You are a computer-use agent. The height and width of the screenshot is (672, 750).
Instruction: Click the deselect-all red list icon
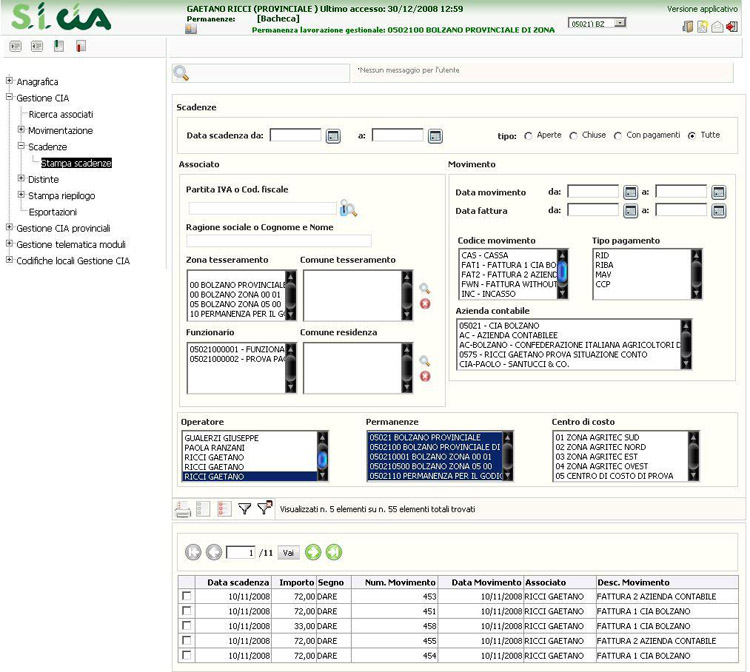224,509
